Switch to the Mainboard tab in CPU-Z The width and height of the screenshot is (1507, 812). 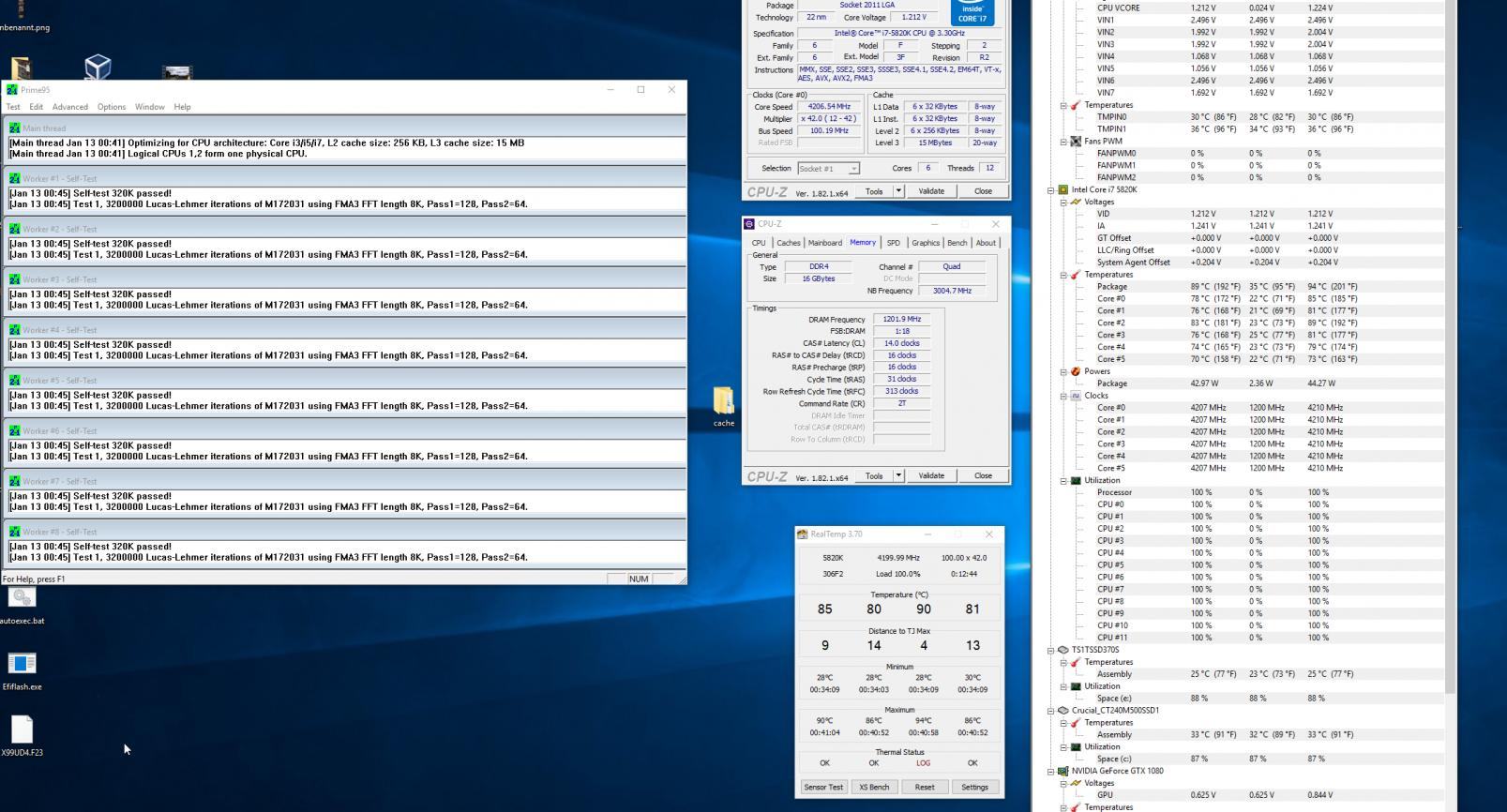[825, 243]
